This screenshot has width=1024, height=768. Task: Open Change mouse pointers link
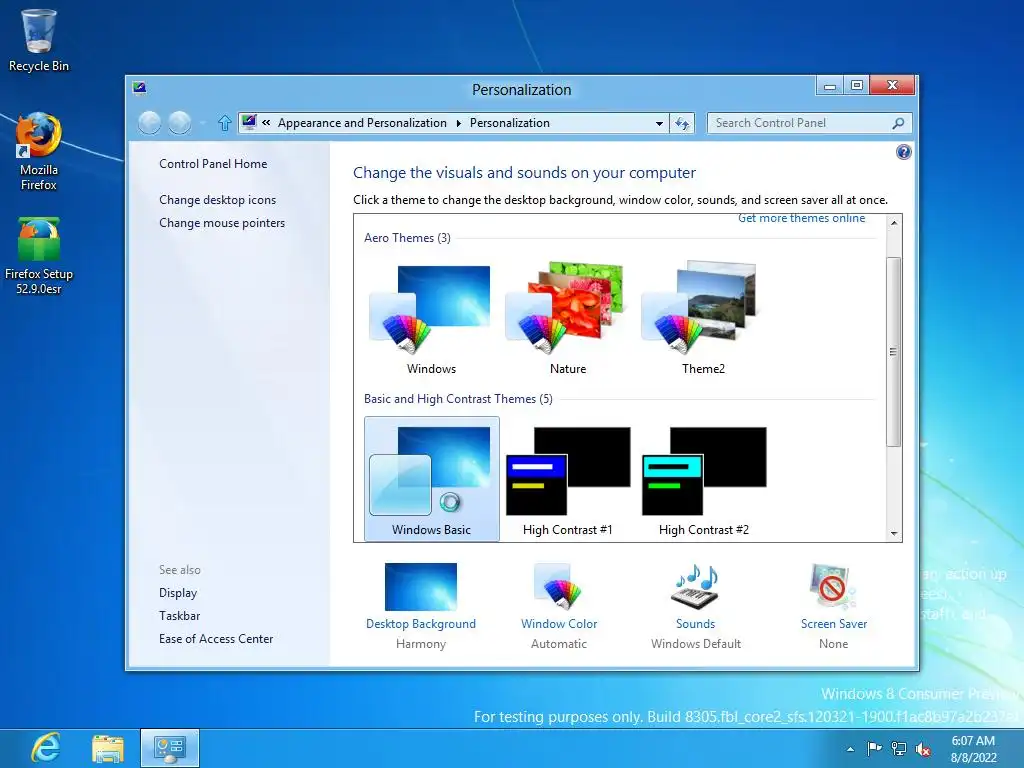coord(222,223)
